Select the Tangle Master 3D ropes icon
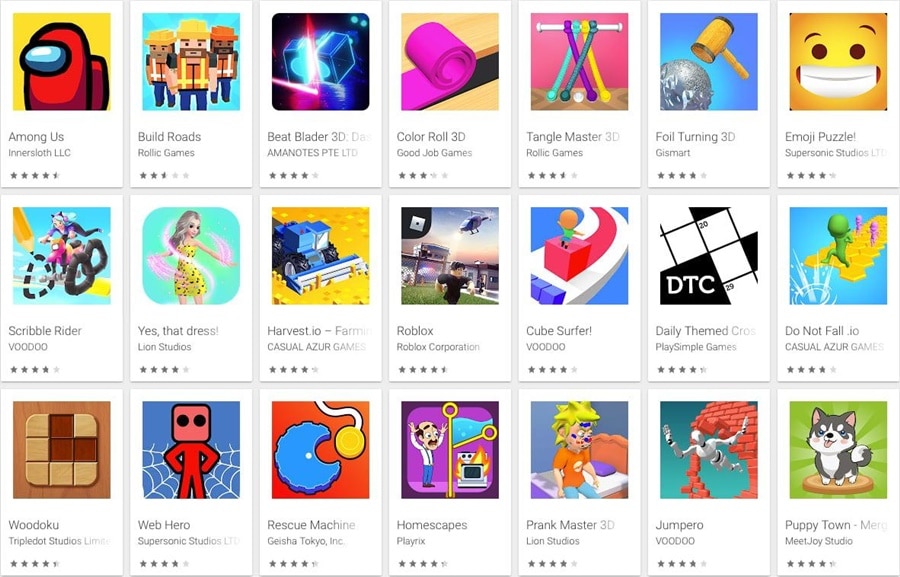The height and width of the screenshot is (577, 900). (x=579, y=61)
